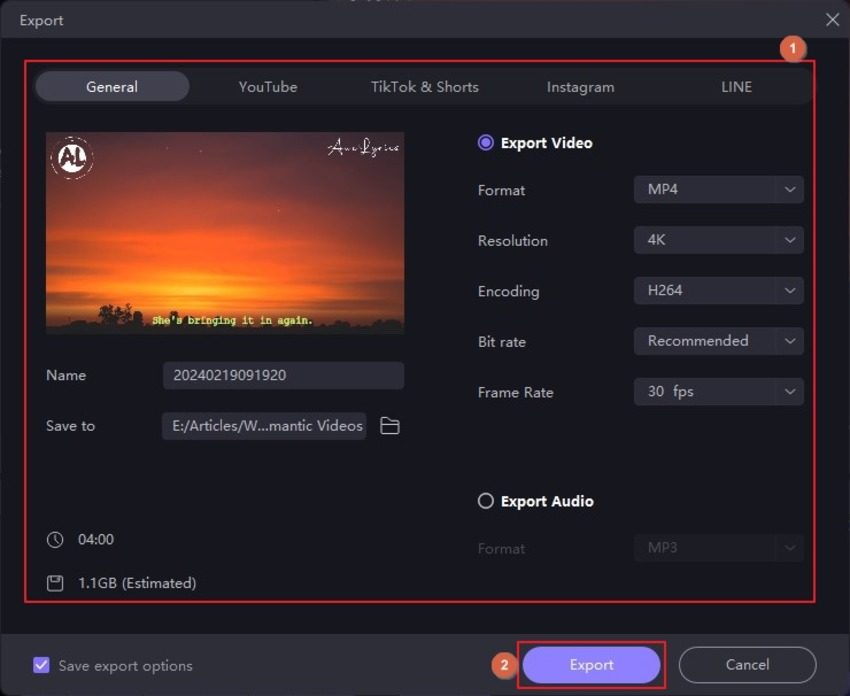Open the folder browser for save location

[x=389, y=425]
